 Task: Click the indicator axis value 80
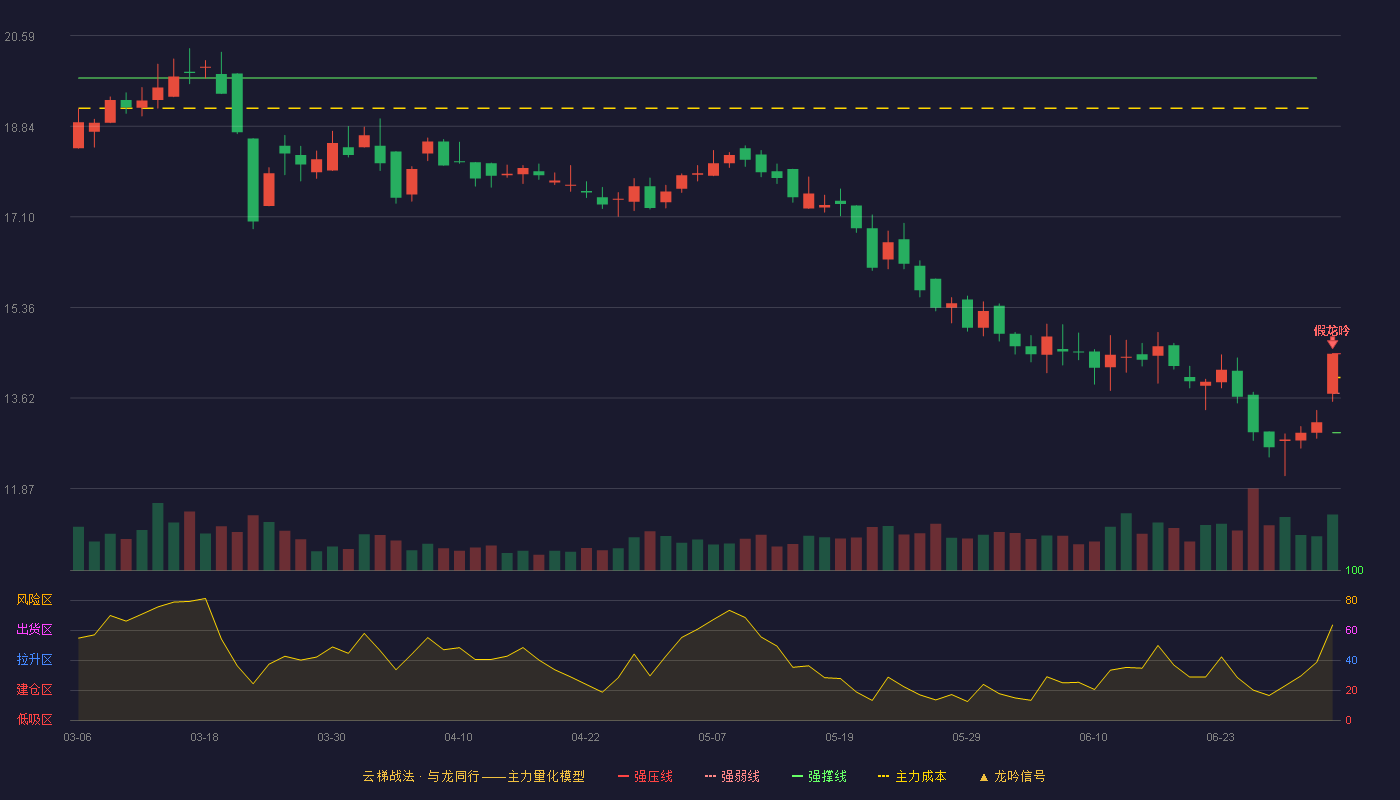(1351, 600)
